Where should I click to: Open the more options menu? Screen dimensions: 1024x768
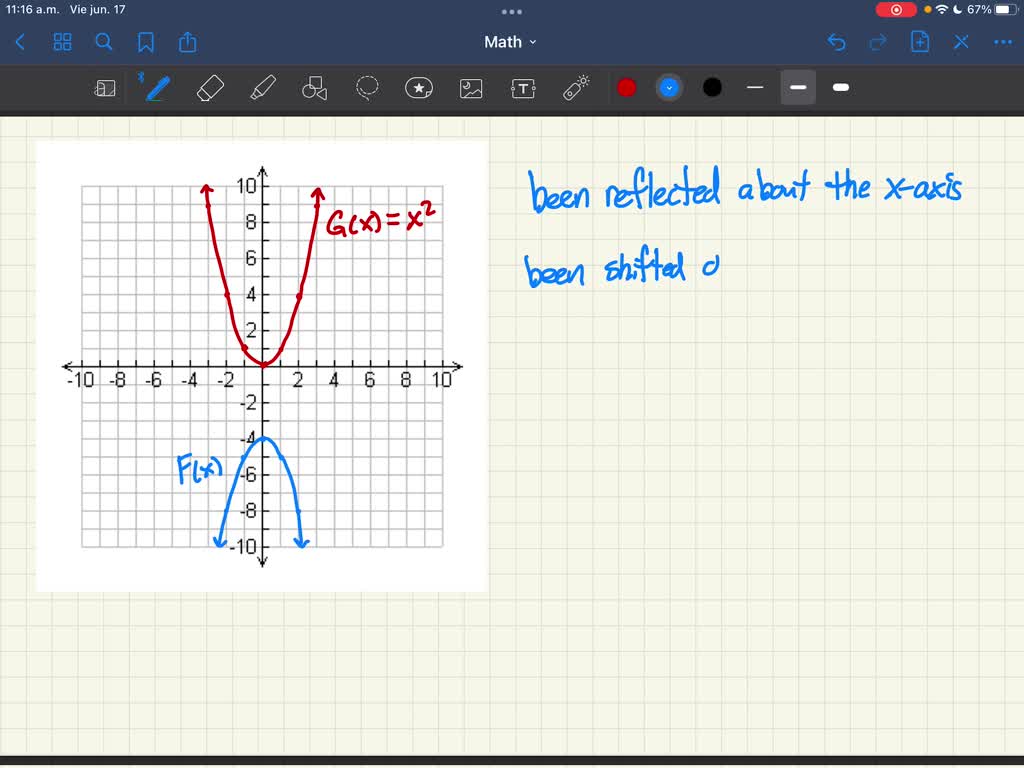(1003, 42)
